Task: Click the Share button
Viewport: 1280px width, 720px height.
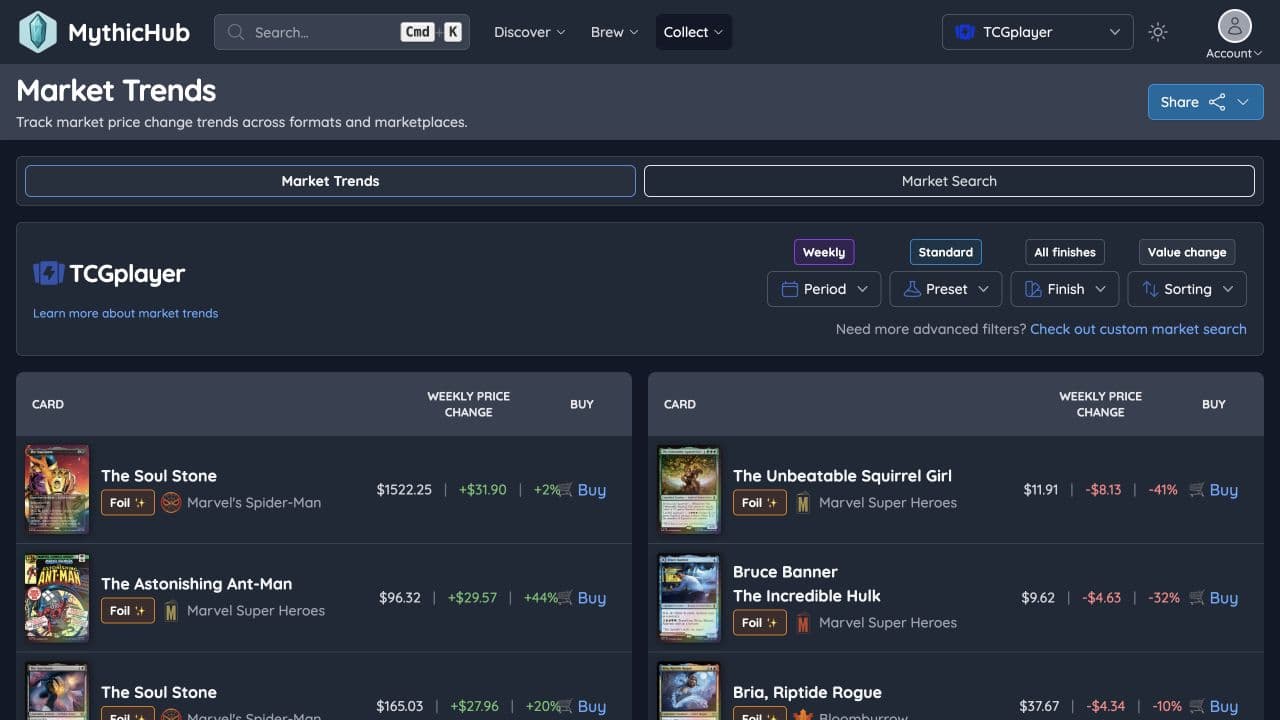Action: [x=1206, y=102]
